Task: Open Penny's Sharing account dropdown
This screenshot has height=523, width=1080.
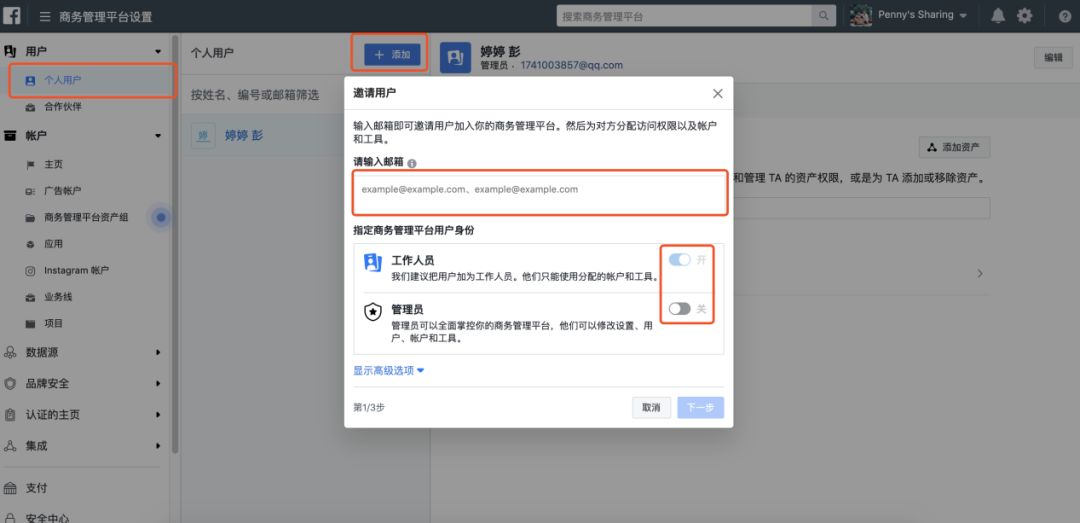Action: (x=922, y=15)
